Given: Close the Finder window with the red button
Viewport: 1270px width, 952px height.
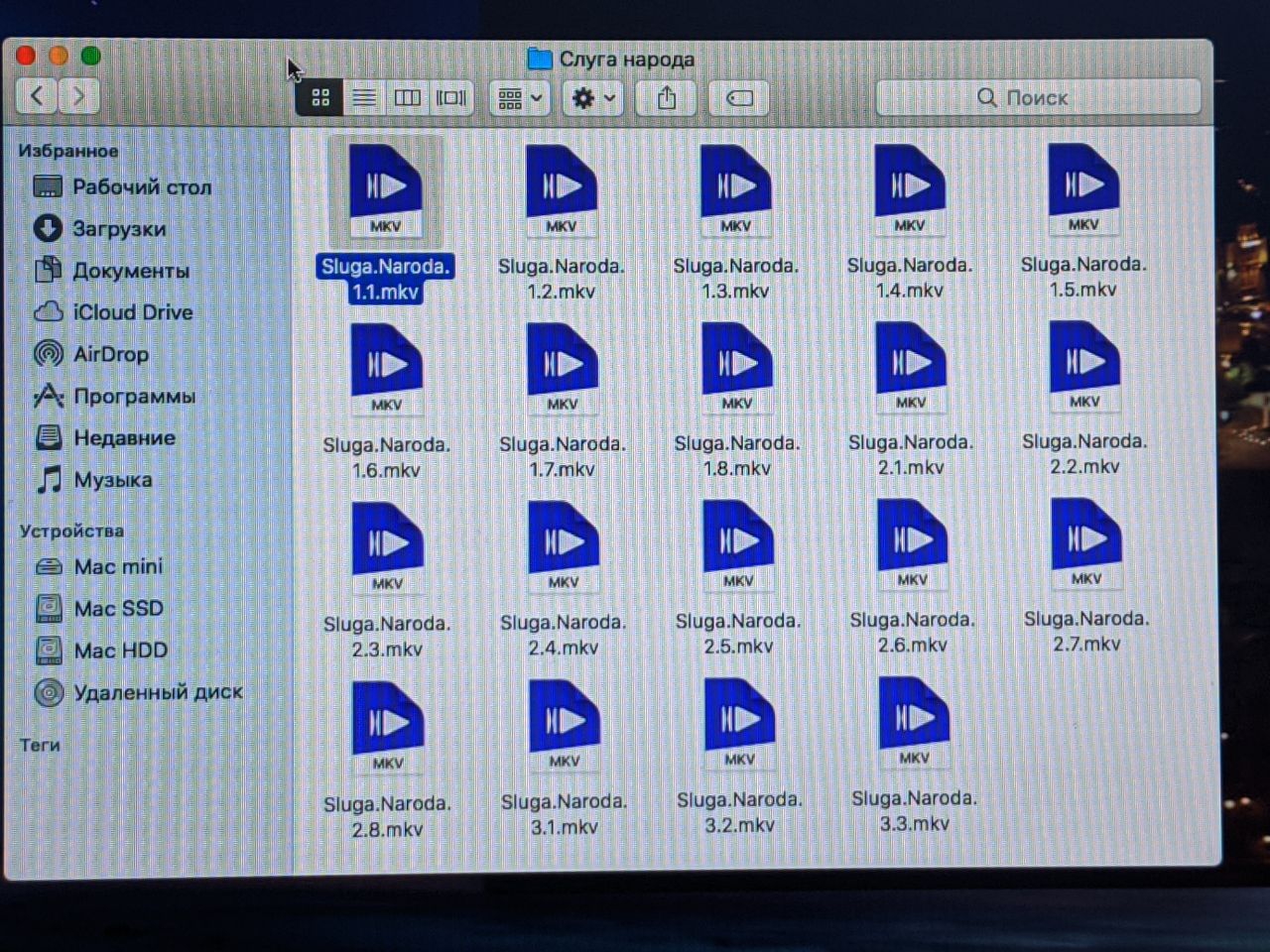Looking at the screenshot, I should click(26, 56).
